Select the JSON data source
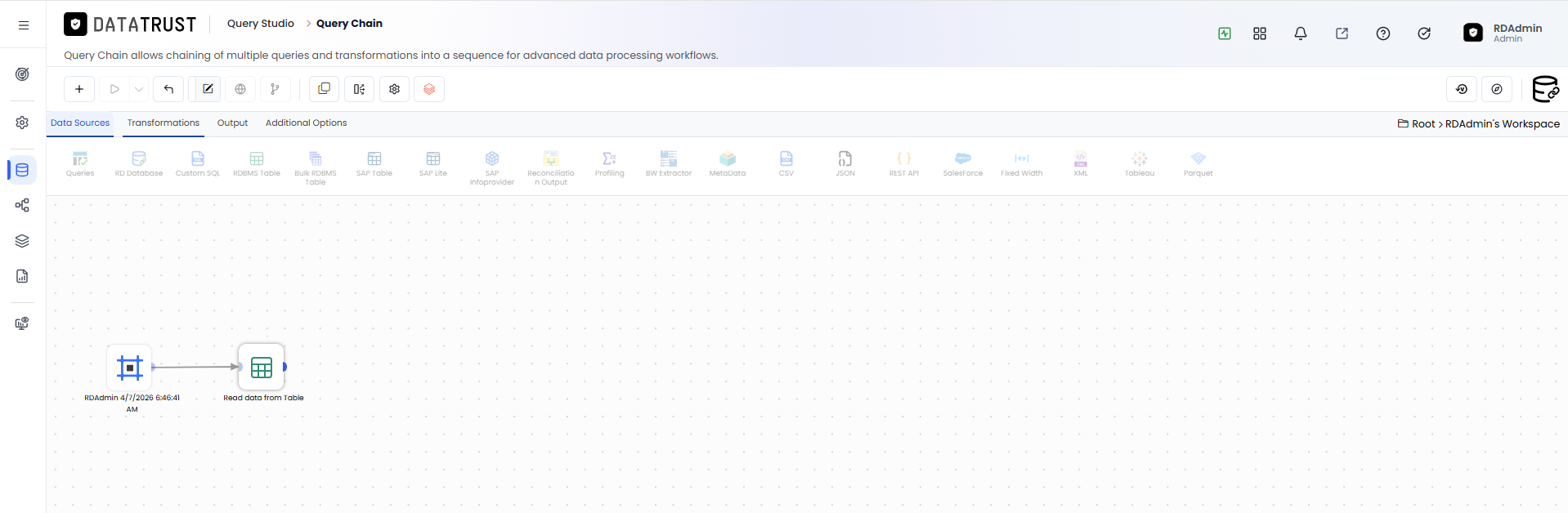Image resolution: width=1568 pixels, height=513 pixels. pyautogui.click(x=845, y=163)
